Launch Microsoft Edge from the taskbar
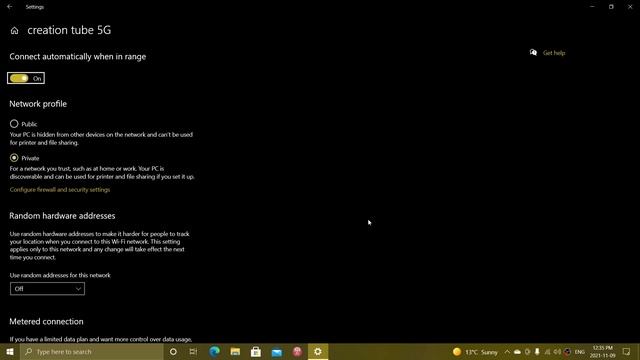 pyautogui.click(x=214, y=351)
